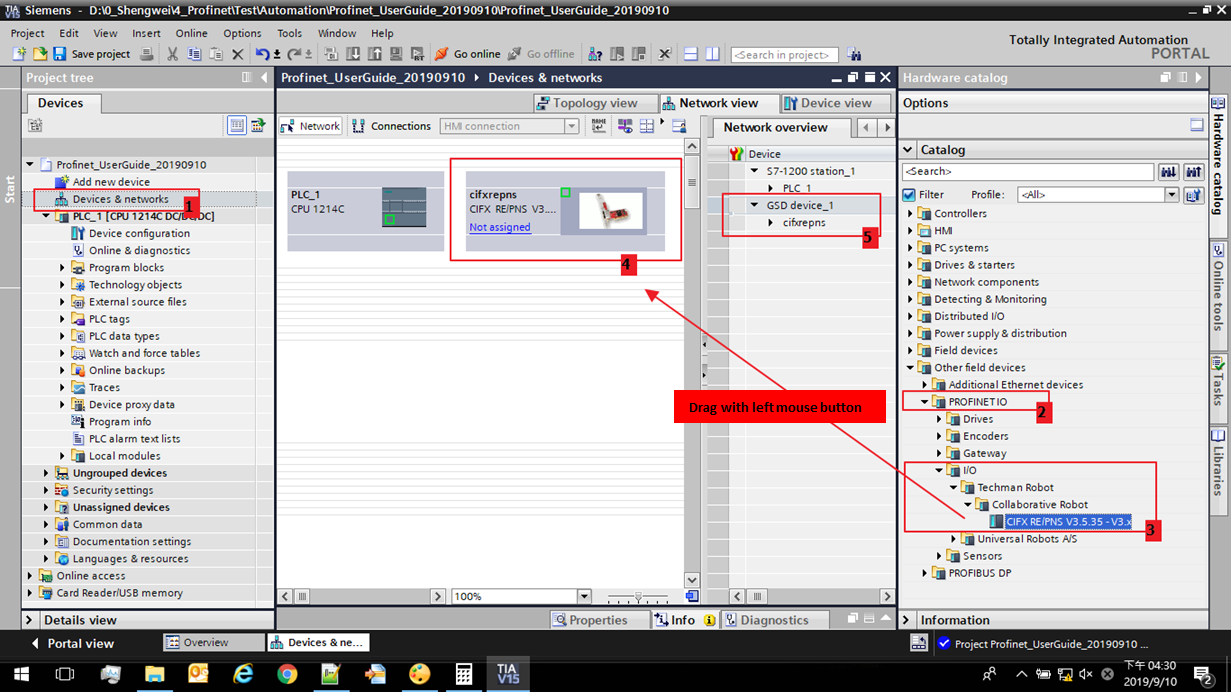The height and width of the screenshot is (692, 1231).
Task: Click the catalog Search input field
Action: coord(1027,172)
